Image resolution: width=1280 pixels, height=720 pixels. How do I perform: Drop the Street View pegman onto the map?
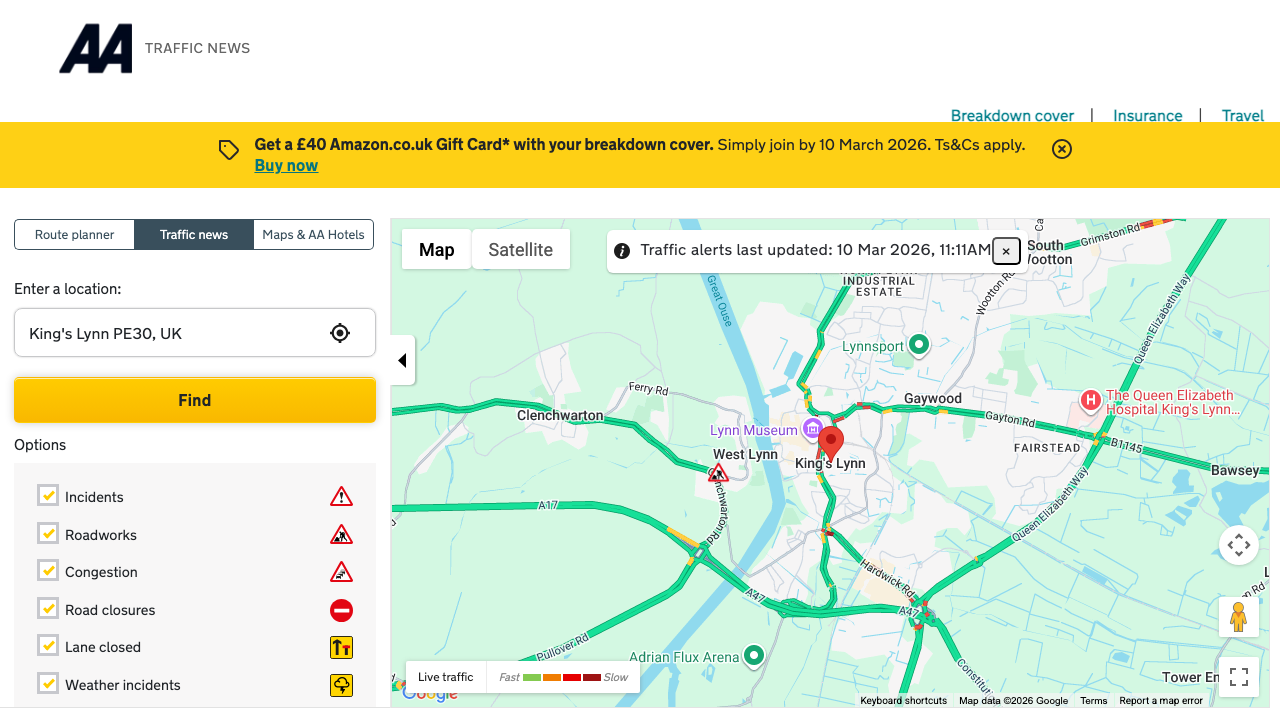pyautogui.click(x=1239, y=617)
